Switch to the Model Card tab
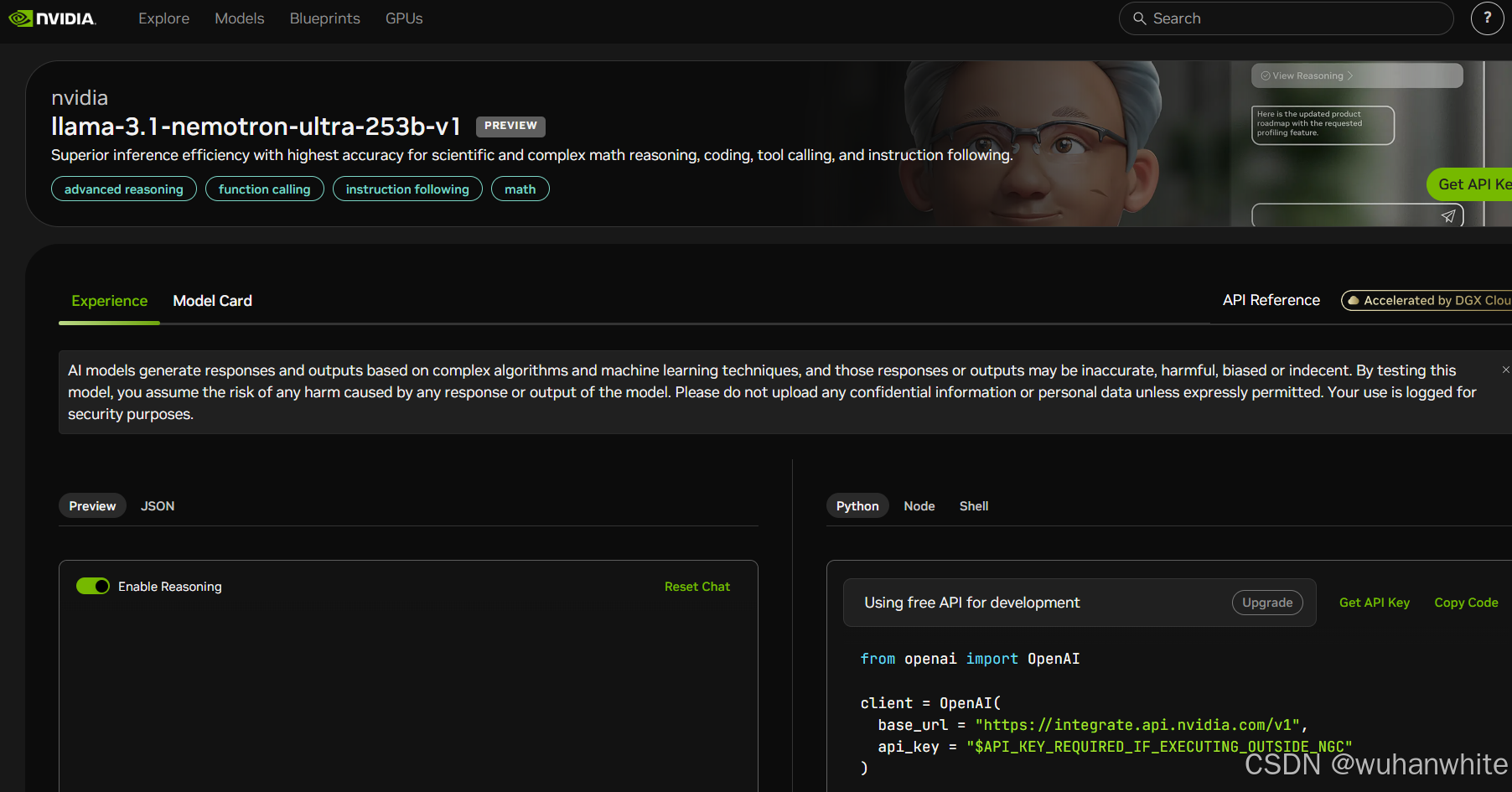1512x792 pixels. pos(212,301)
